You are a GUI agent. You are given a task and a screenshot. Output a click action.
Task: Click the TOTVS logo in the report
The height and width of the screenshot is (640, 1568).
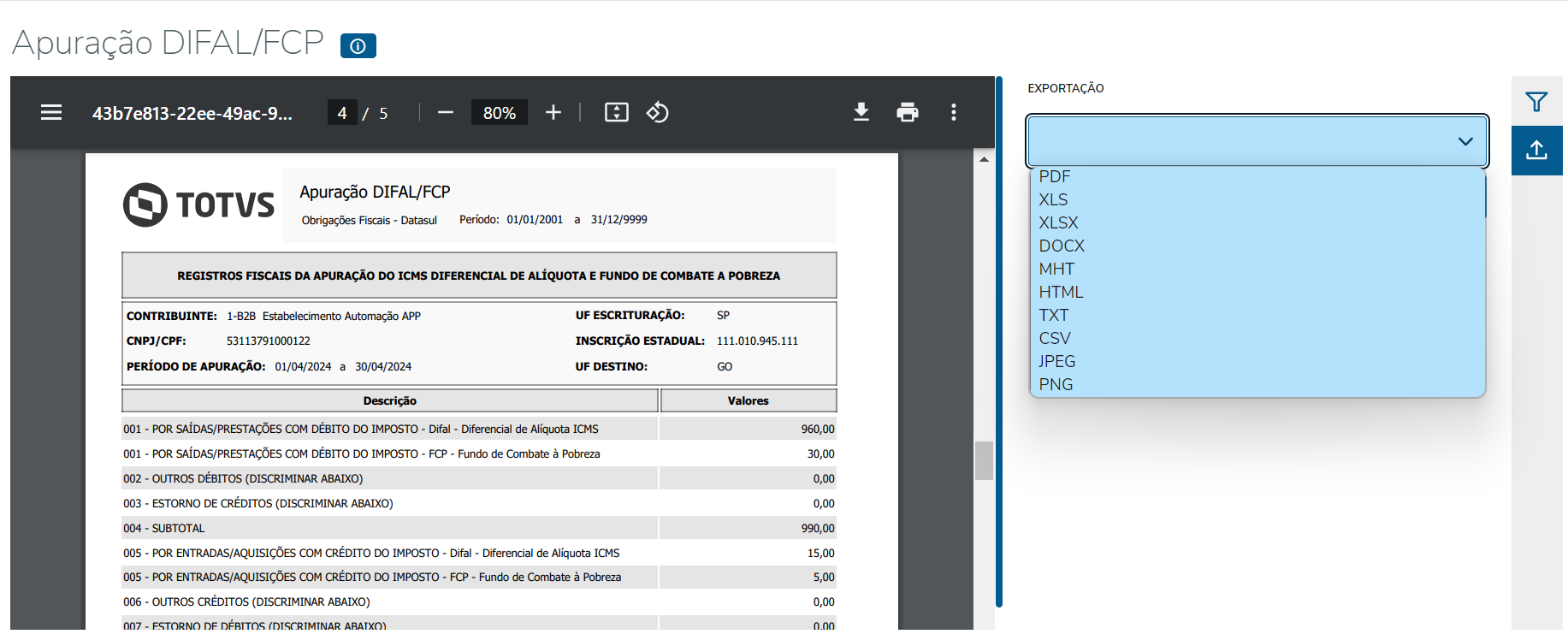click(x=198, y=204)
